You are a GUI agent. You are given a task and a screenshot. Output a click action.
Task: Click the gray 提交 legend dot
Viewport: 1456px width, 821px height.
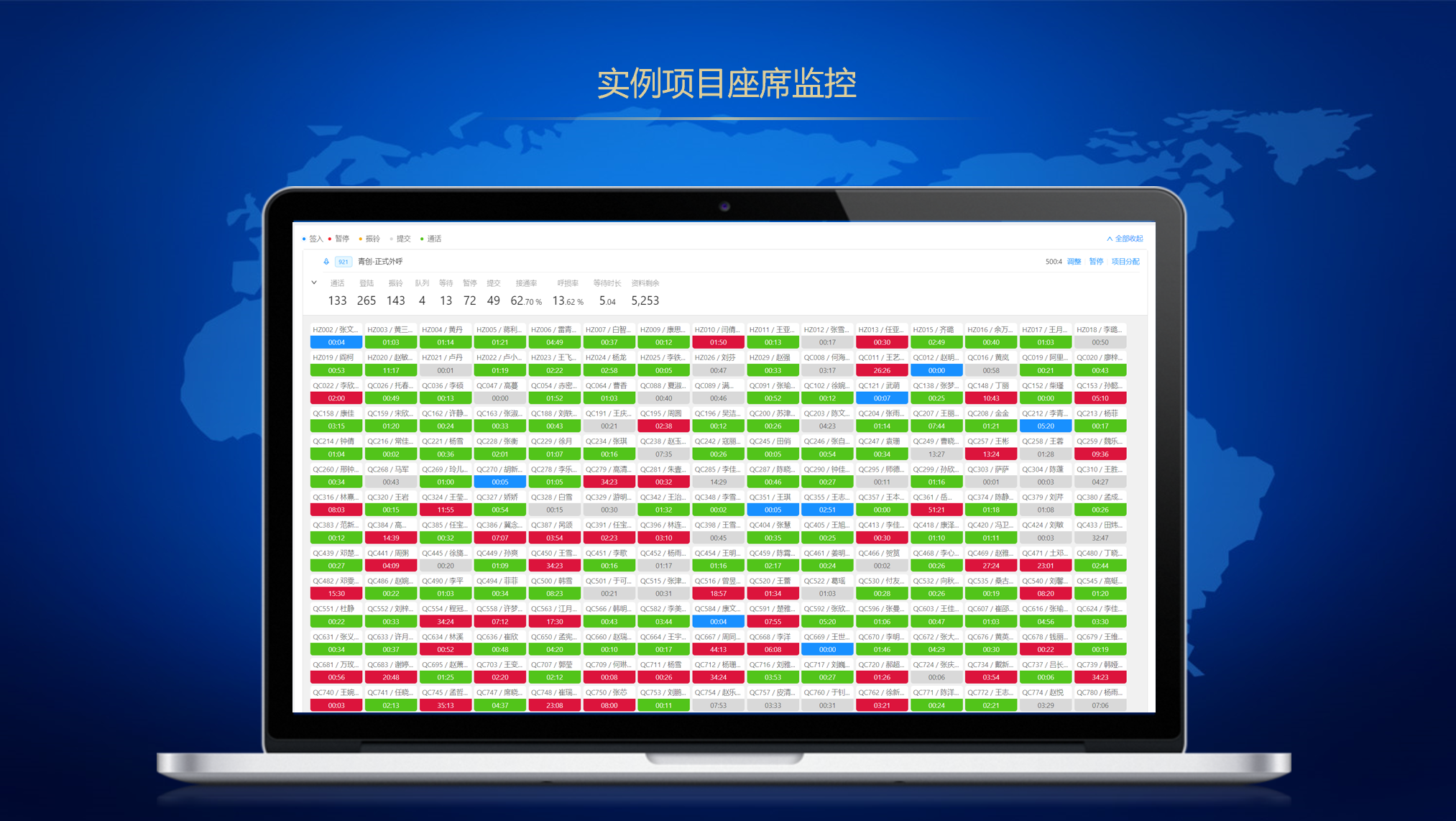(x=391, y=239)
